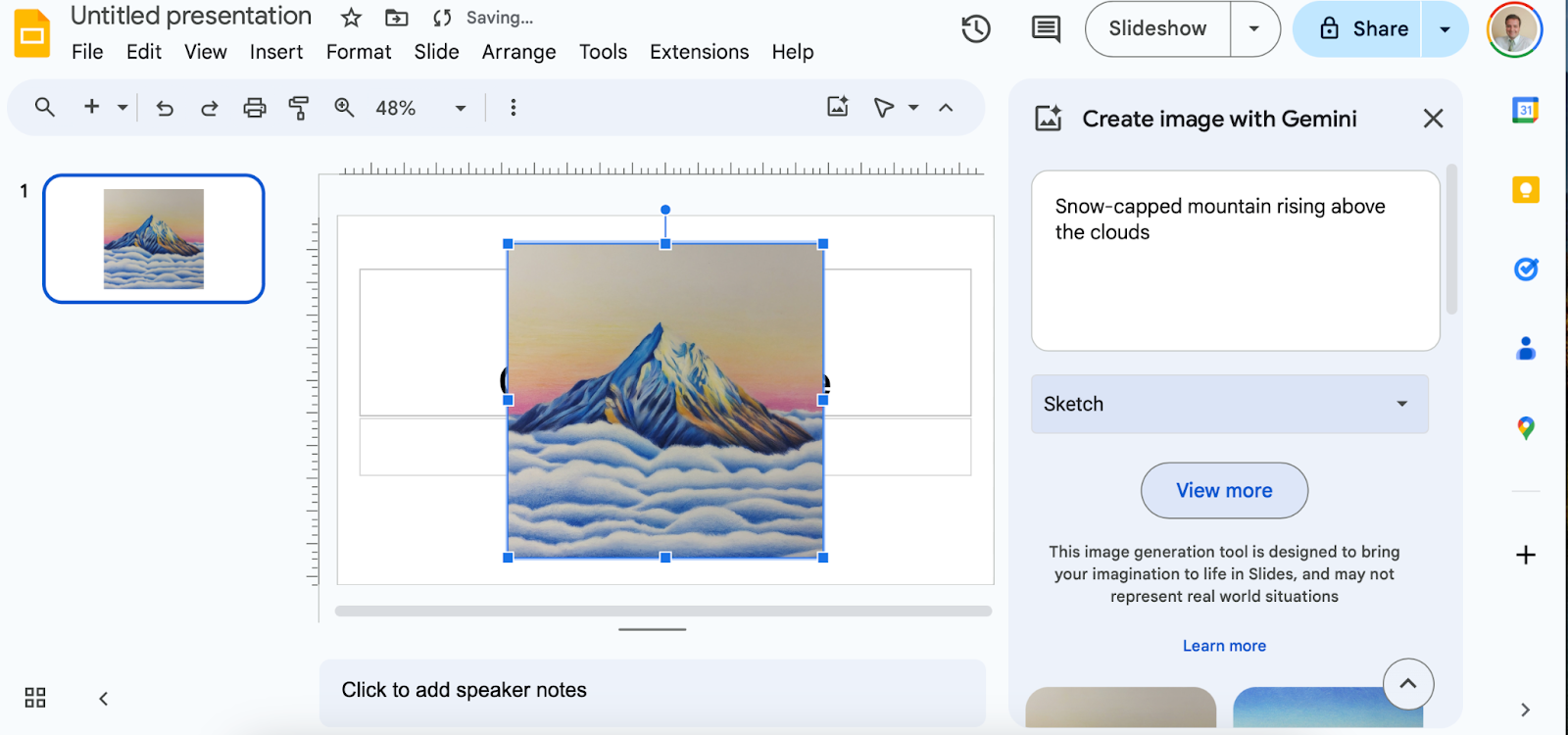The width and height of the screenshot is (1568, 735).
Task: Open version history clock icon
Action: (x=975, y=29)
